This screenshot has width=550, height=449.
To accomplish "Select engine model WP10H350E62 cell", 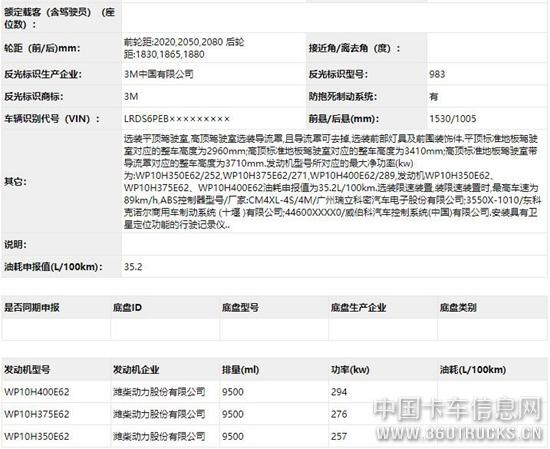I will click(36, 436).
